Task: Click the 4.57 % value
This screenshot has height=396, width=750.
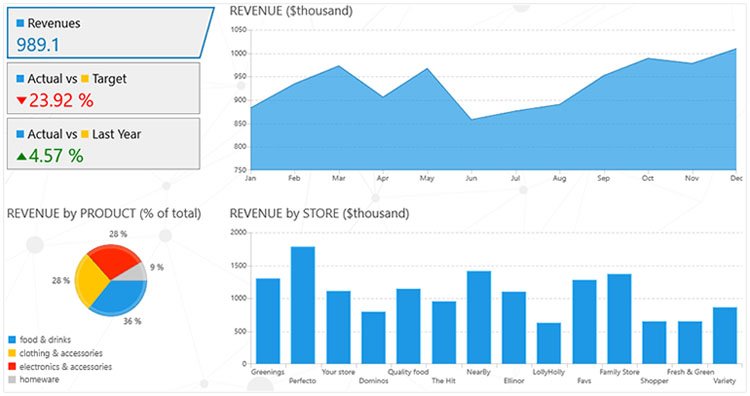Action: (x=56, y=156)
